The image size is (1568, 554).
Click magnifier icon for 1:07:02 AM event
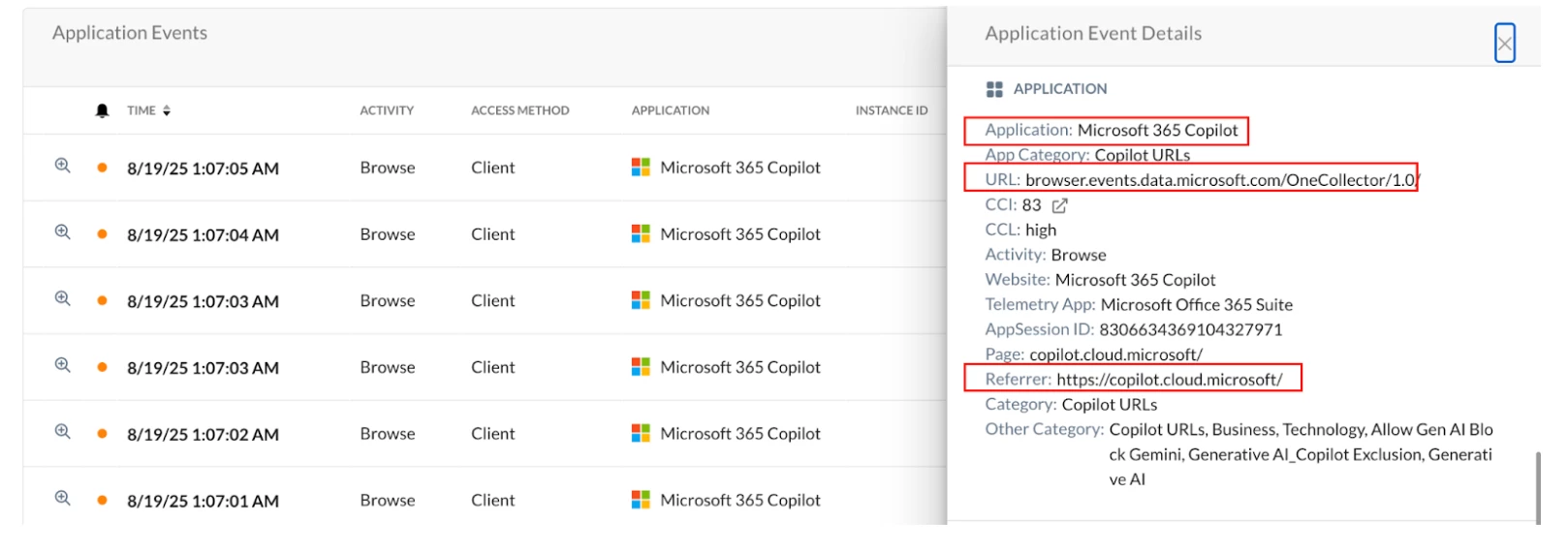pos(63,432)
